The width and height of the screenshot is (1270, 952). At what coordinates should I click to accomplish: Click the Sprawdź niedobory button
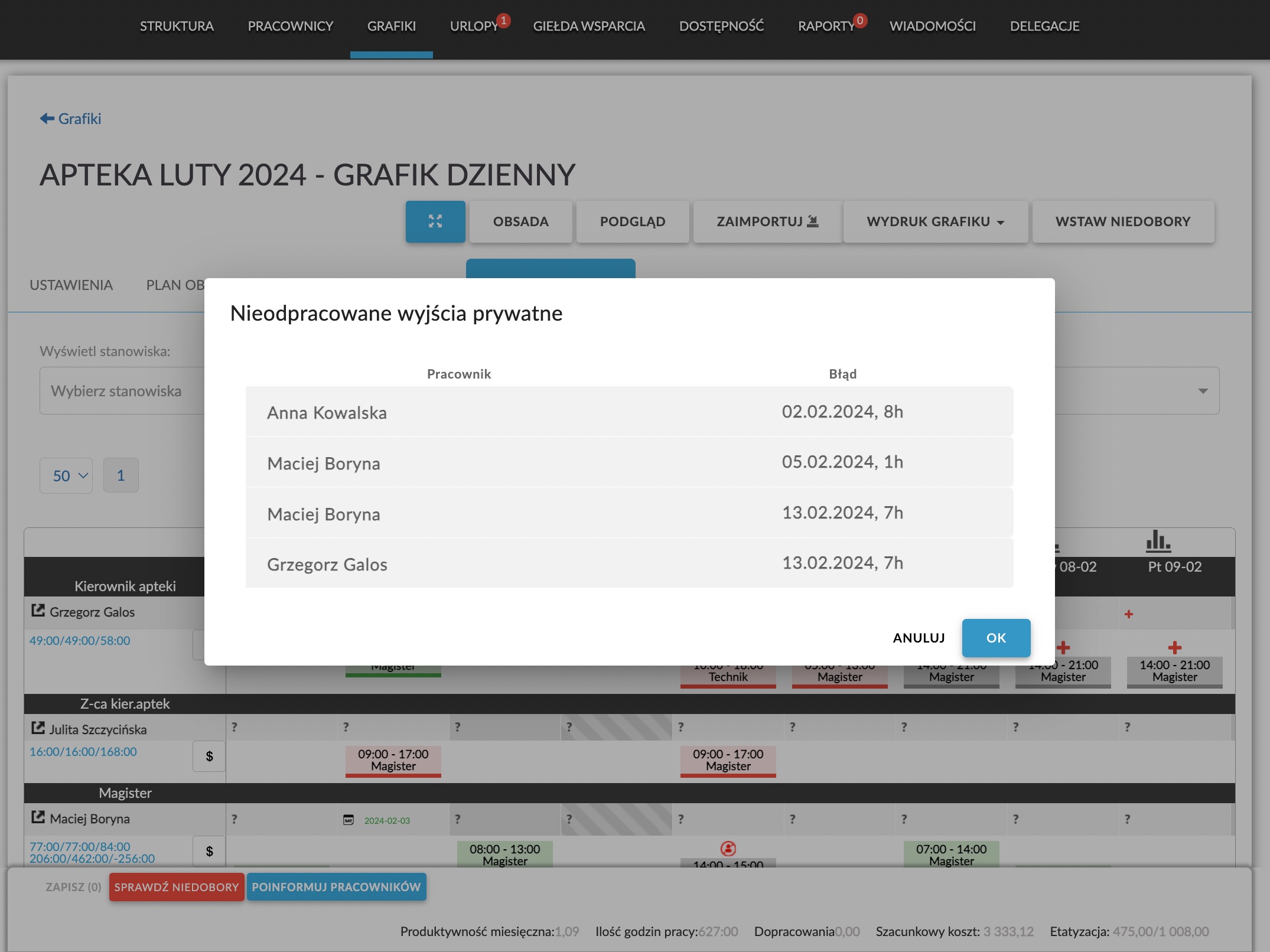coord(177,887)
